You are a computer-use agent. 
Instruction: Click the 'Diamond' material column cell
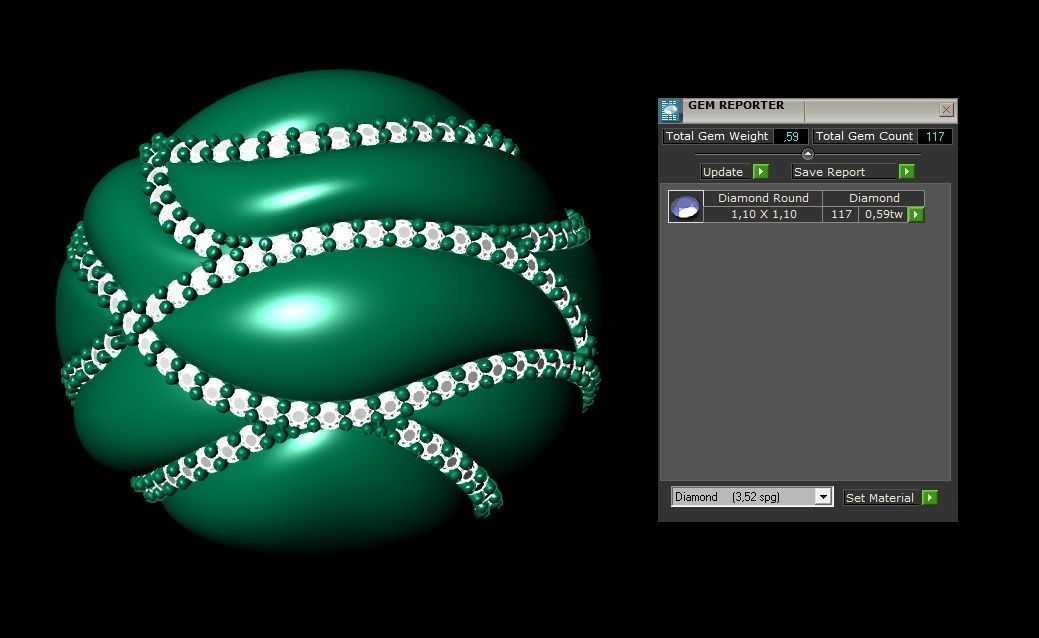click(874, 197)
